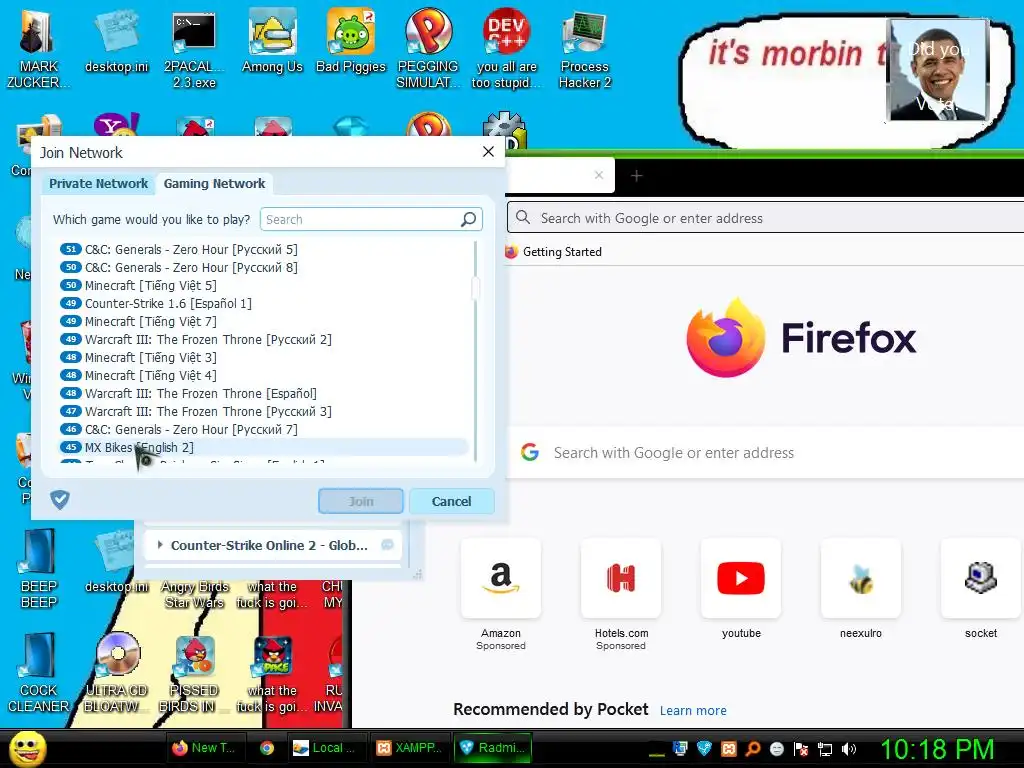Viewport: 1024px width, 768px height.
Task: Open chat bubble for Counter-Strike Online 2
Action: pyautogui.click(x=387, y=545)
